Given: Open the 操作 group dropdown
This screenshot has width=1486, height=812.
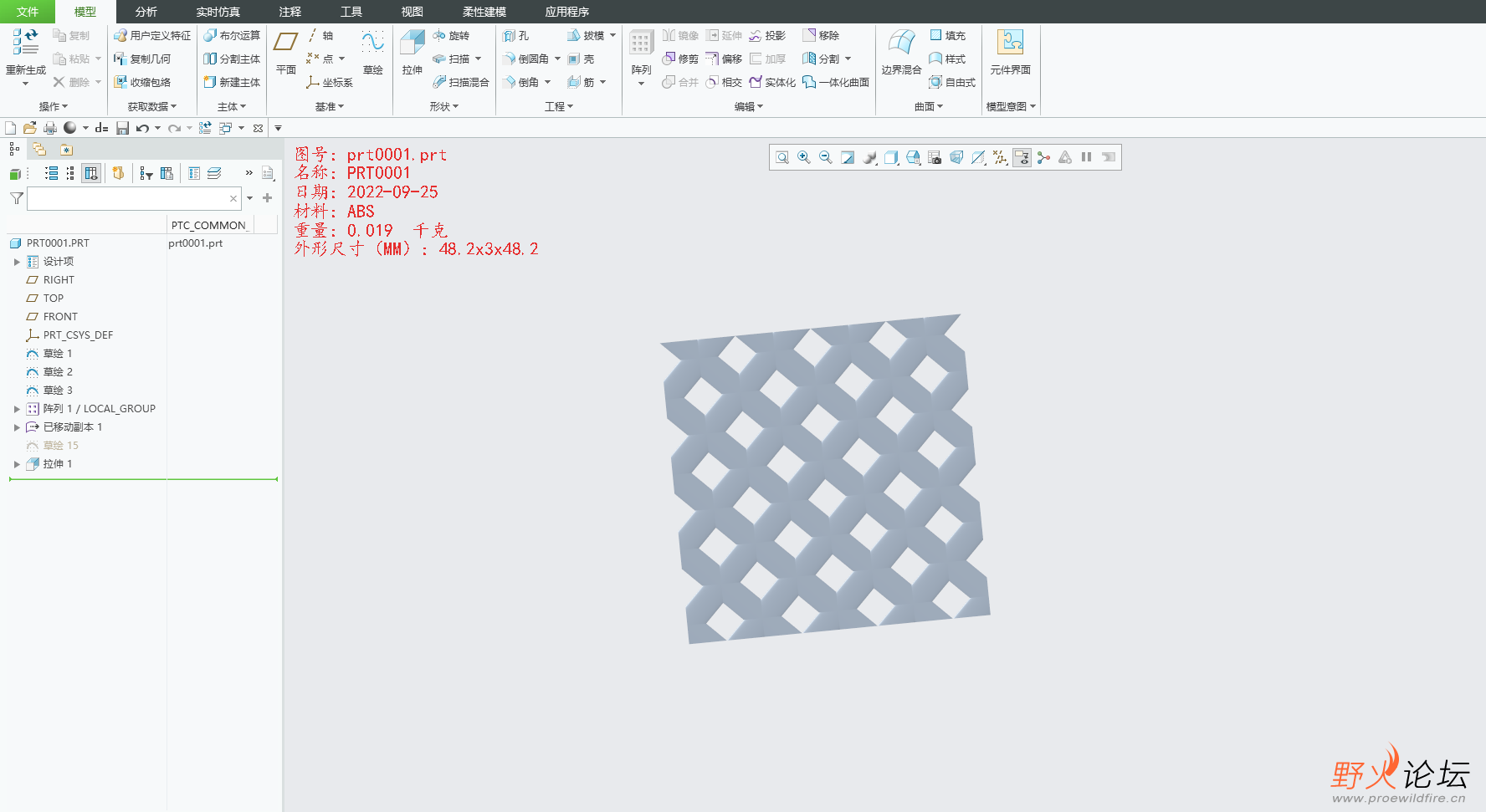Looking at the screenshot, I should click(54, 106).
